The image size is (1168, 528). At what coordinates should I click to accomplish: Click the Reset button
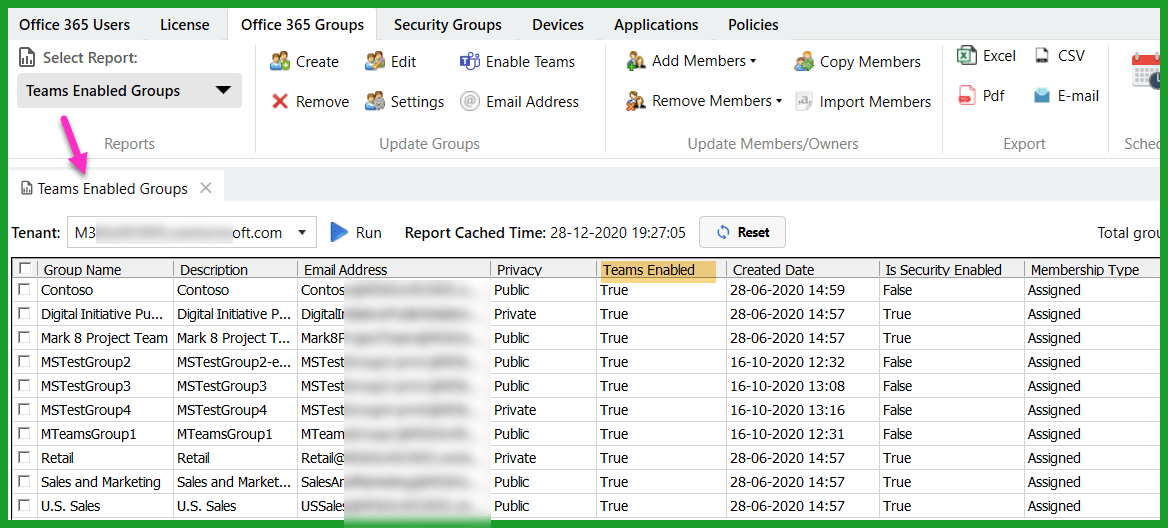click(x=743, y=232)
